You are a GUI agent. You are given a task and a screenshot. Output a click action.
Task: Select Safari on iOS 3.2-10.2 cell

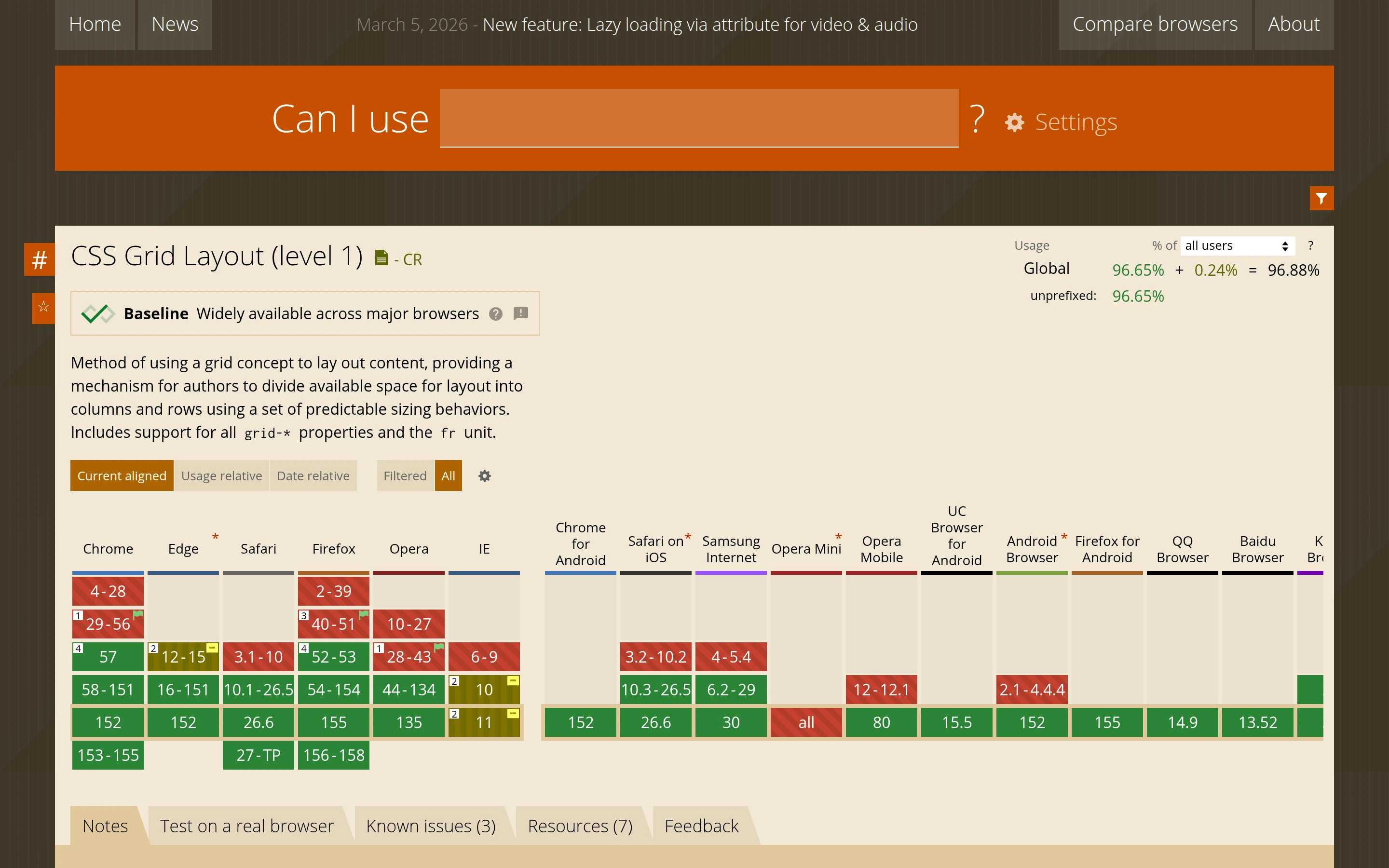655,657
